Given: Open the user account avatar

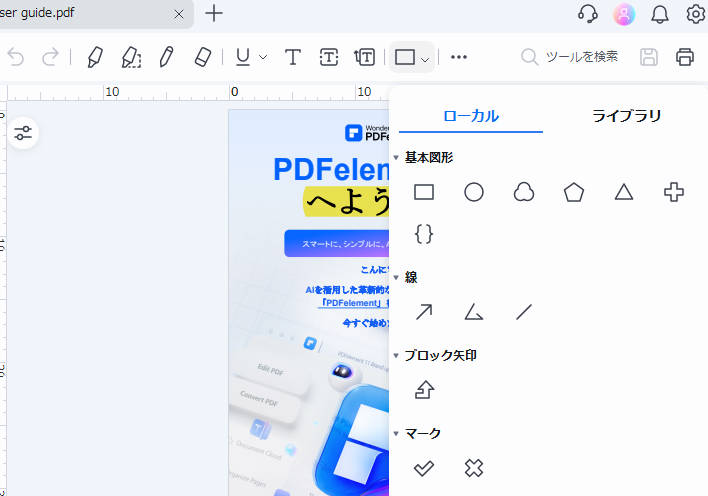Looking at the screenshot, I should click(624, 14).
